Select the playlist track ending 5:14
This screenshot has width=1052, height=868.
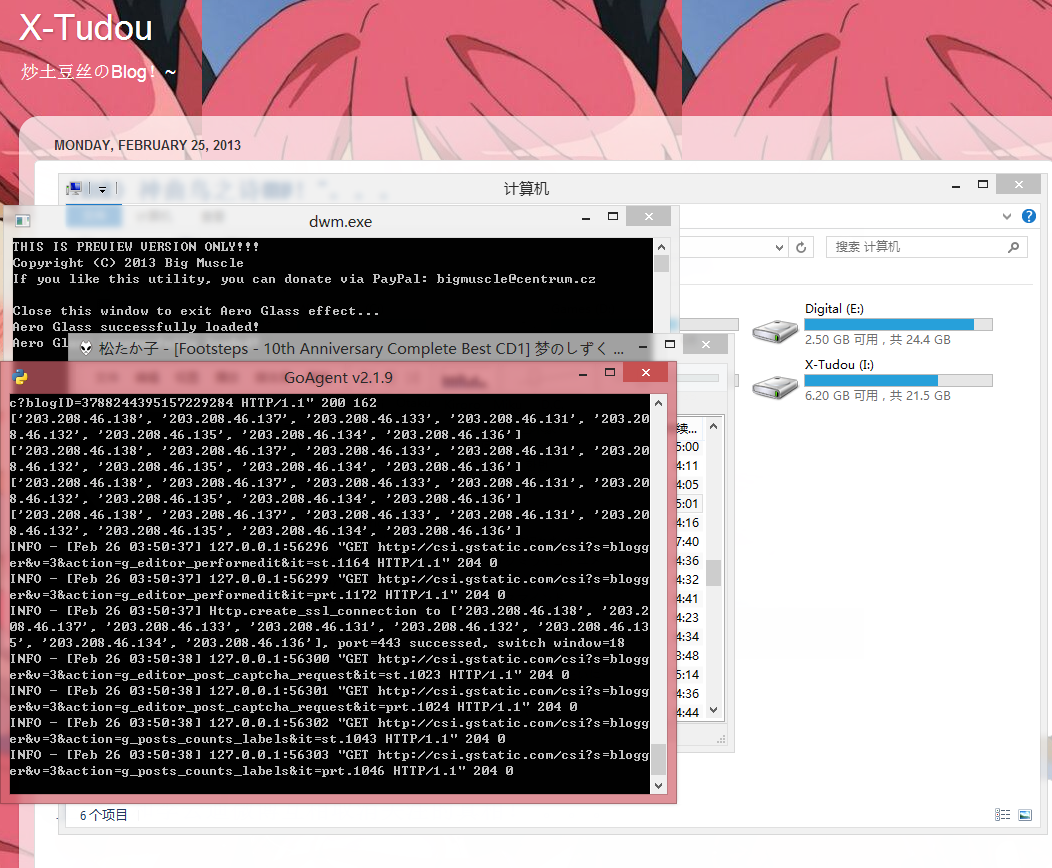[x=688, y=674]
